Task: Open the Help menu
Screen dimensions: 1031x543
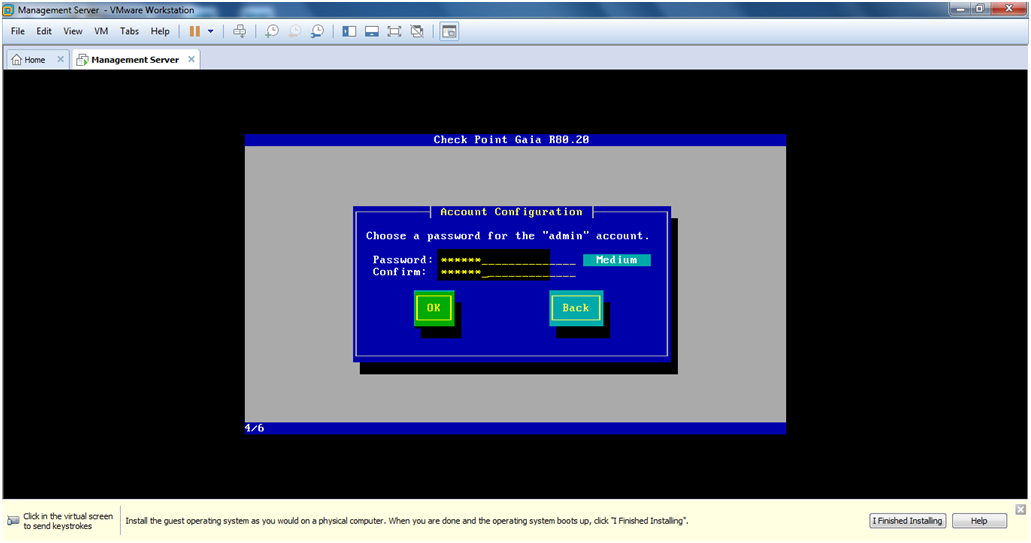Action: tap(160, 31)
